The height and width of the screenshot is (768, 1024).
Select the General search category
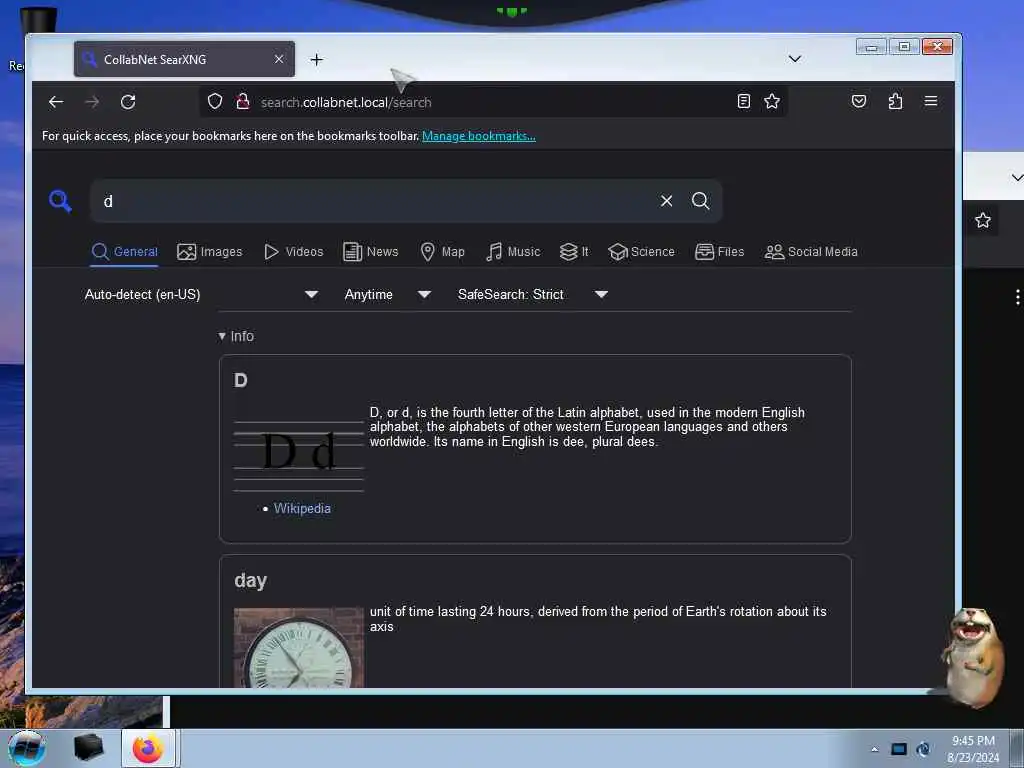point(125,252)
